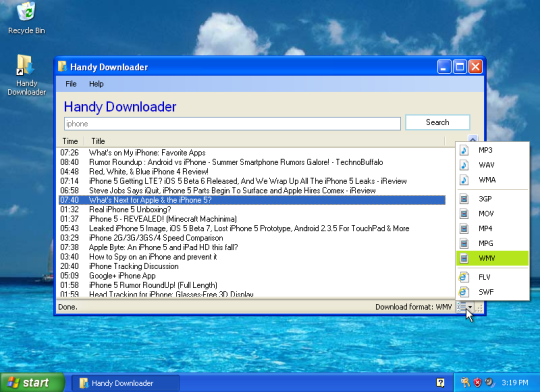Click the WMA music note icon
The height and width of the screenshot is (392, 540).
pos(464,180)
